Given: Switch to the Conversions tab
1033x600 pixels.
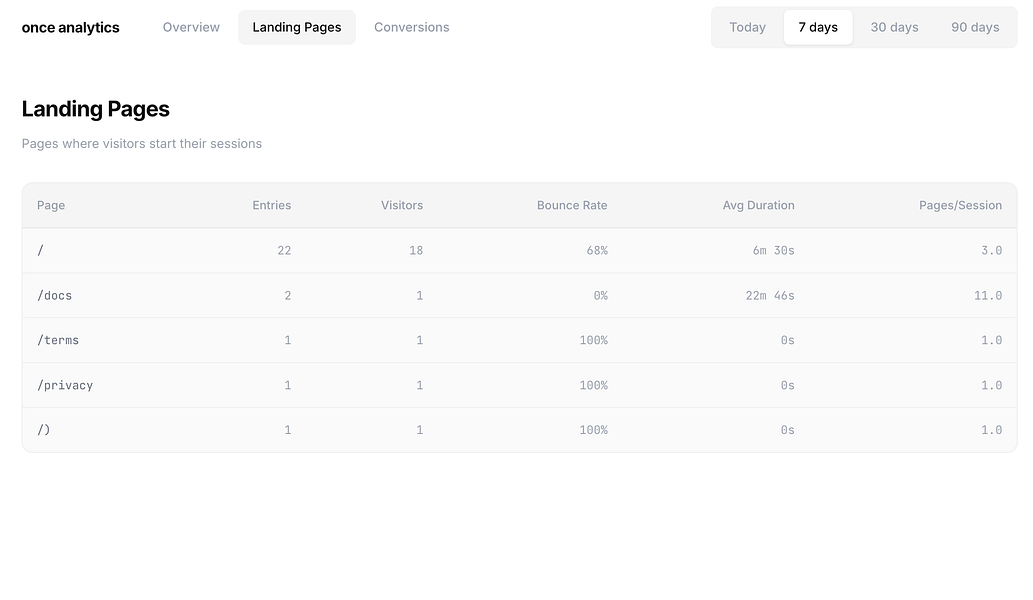Looking at the screenshot, I should [x=411, y=27].
